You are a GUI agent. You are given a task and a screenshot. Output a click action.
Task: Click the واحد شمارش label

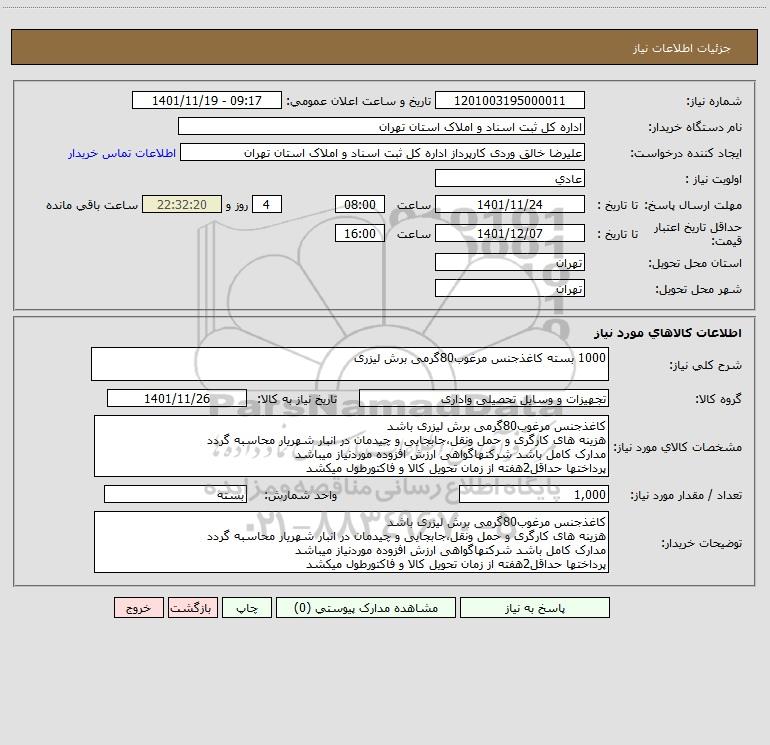tap(301, 495)
